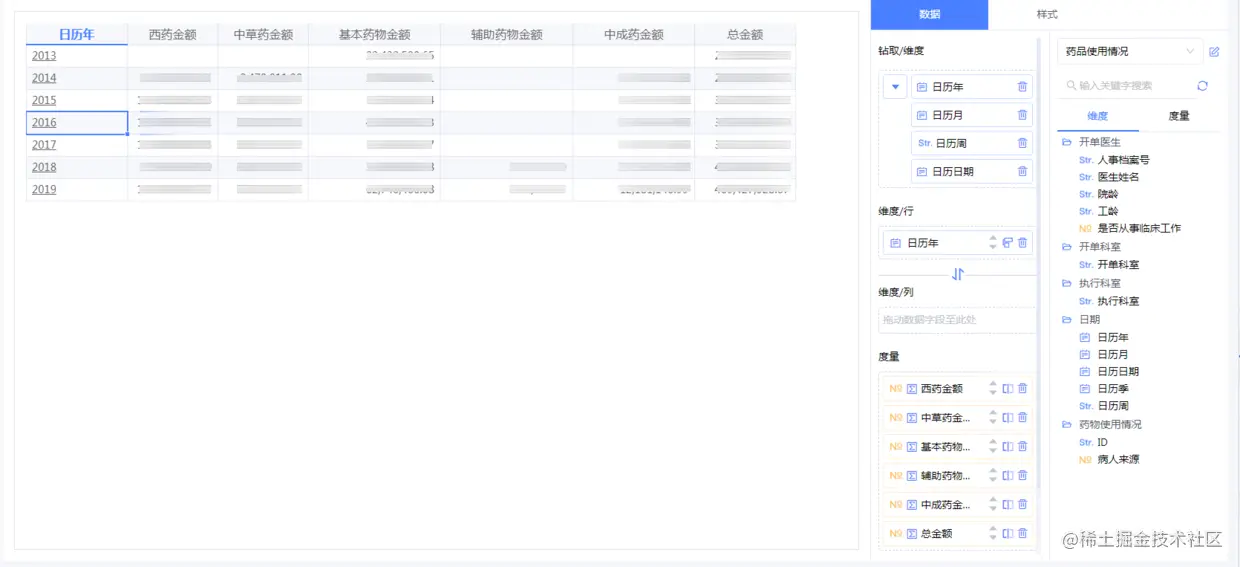The image size is (1240, 567).
Task: Swap row and column dimensions icon
Action: (957, 274)
